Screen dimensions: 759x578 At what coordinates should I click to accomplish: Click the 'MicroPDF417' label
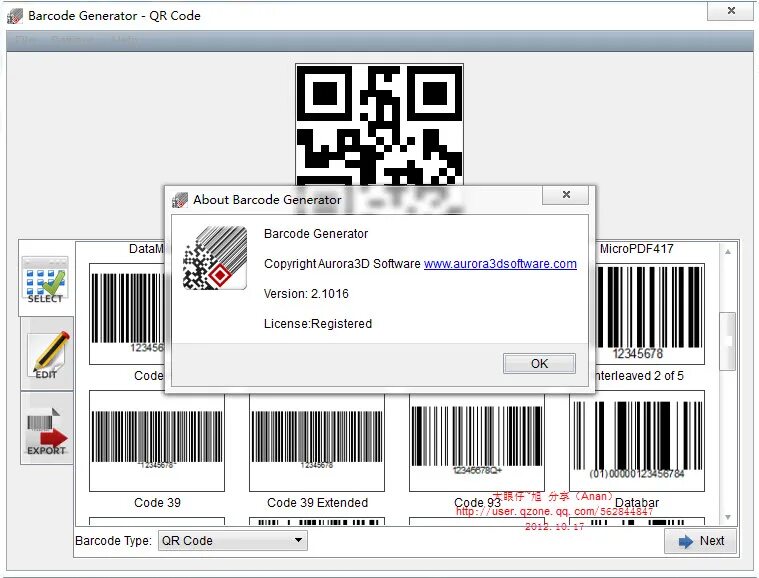click(637, 249)
